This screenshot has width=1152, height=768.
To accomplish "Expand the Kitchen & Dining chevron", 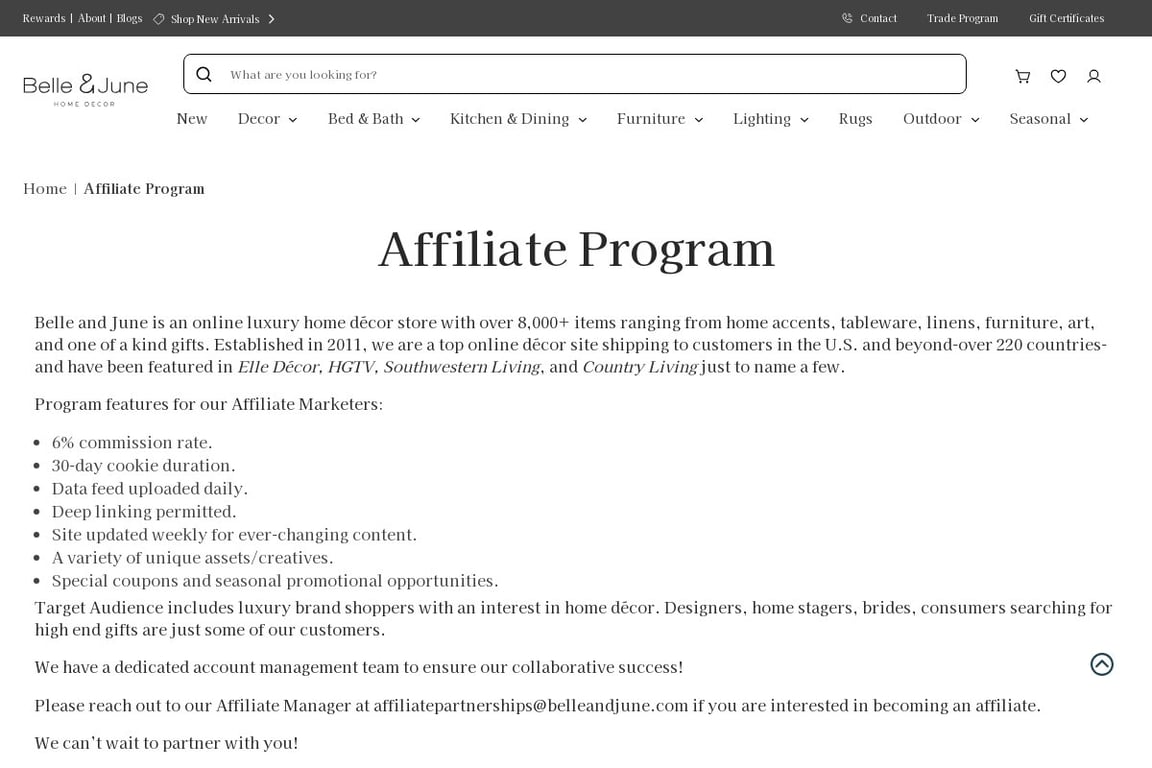I will point(582,120).
